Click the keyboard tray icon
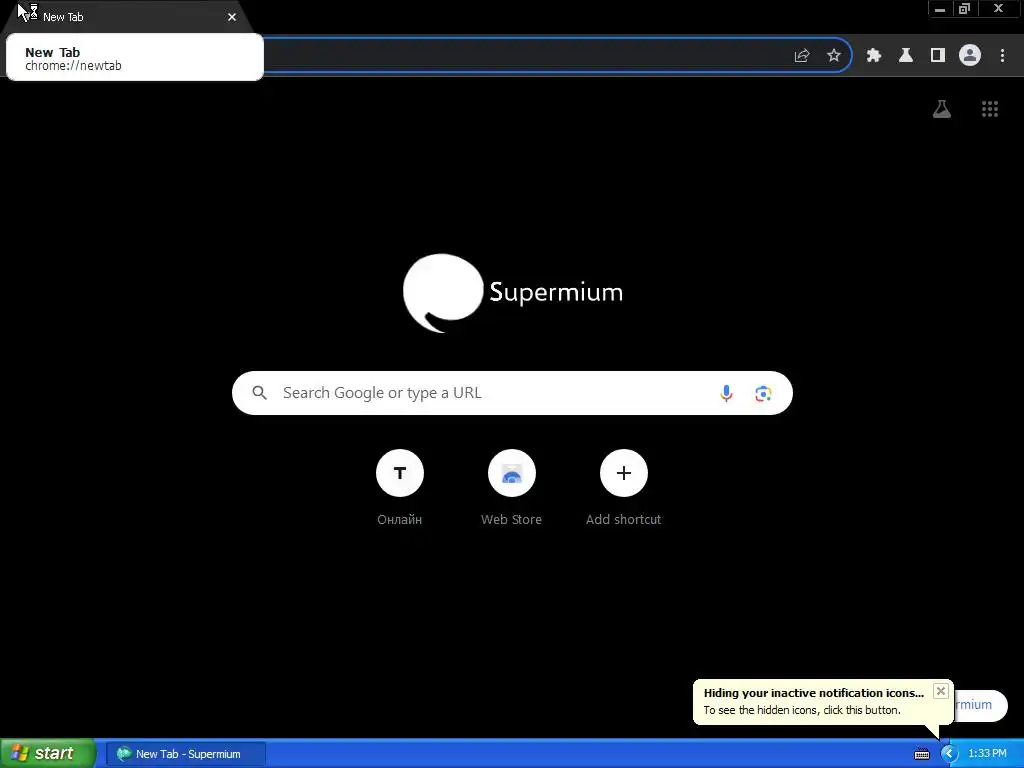The height and width of the screenshot is (768, 1024). point(921,754)
